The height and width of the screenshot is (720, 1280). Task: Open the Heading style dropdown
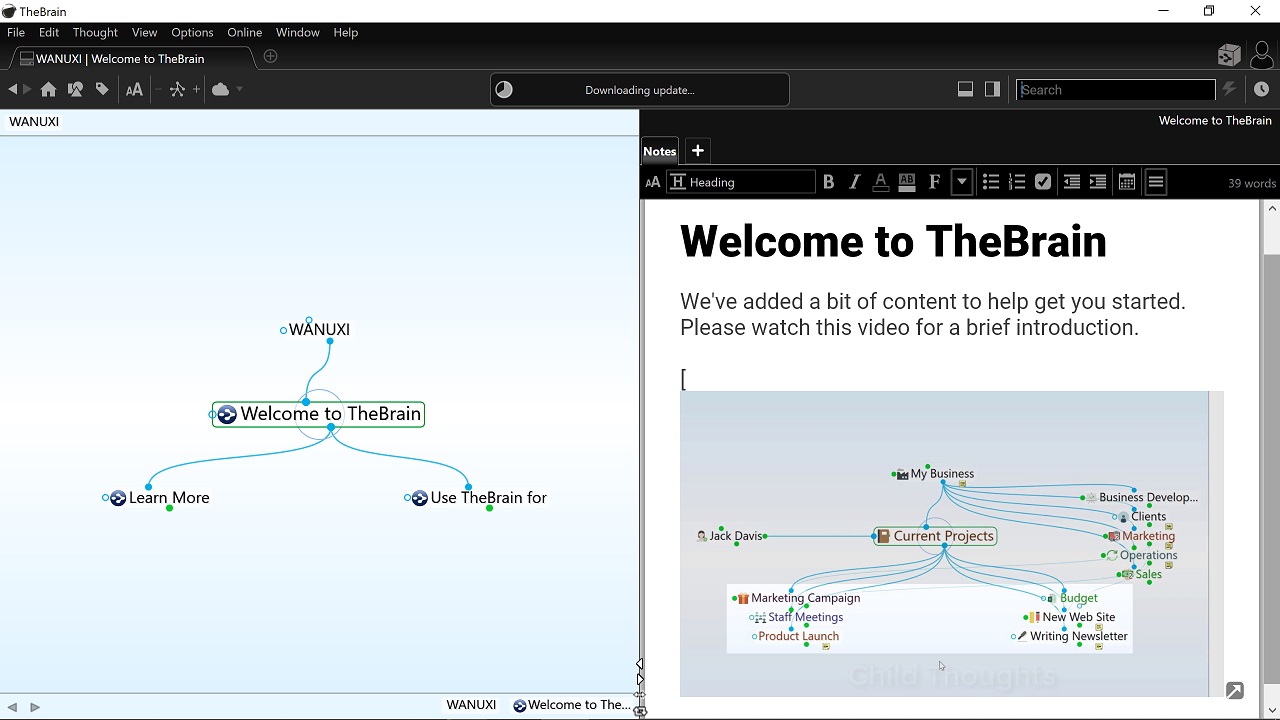(741, 182)
